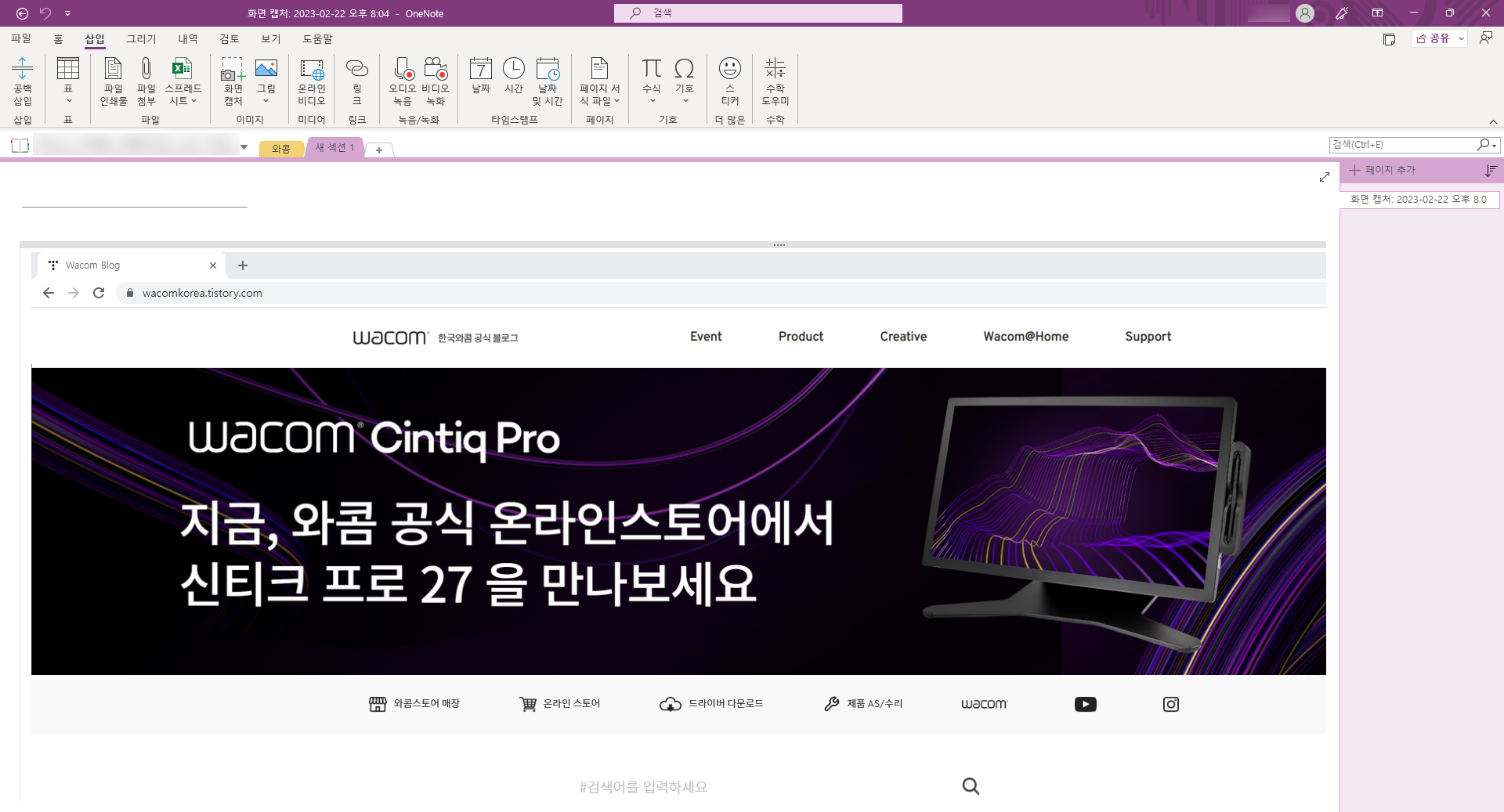Click the top search box
Screen dimensions: 1504x812
pos(758,13)
